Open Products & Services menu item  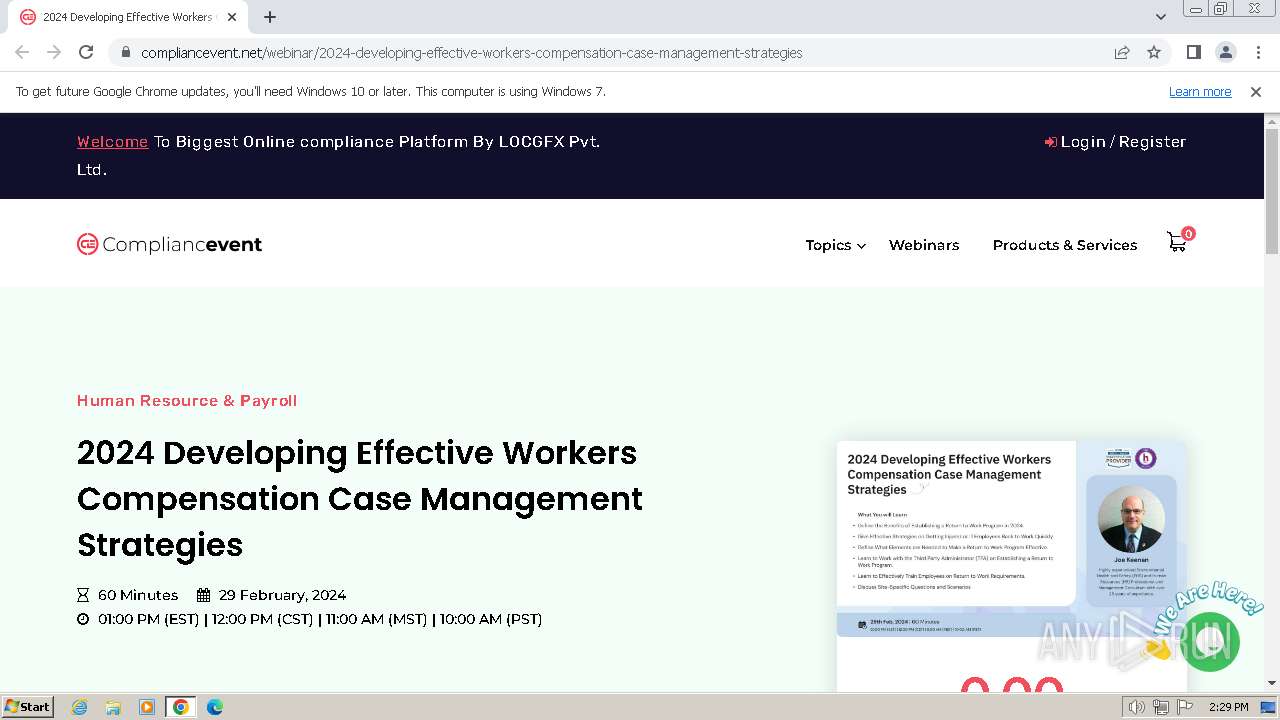point(1065,245)
